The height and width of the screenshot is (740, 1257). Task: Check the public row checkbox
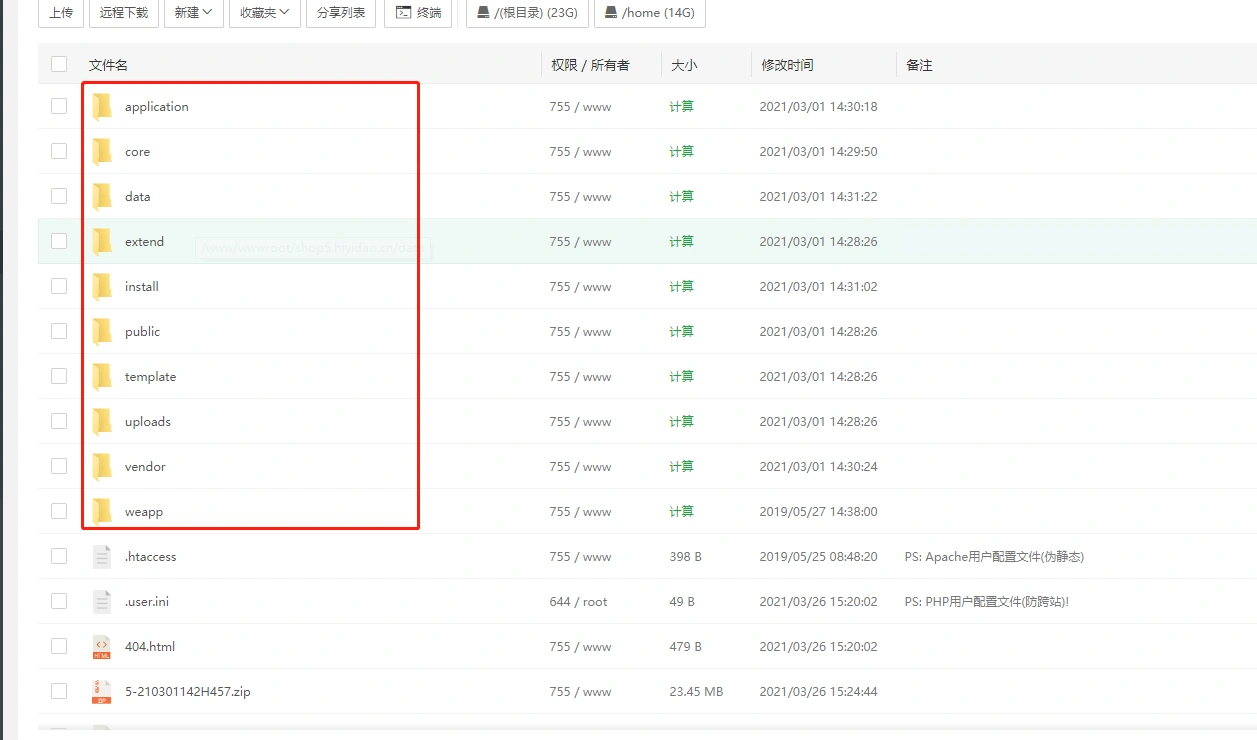(x=59, y=331)
